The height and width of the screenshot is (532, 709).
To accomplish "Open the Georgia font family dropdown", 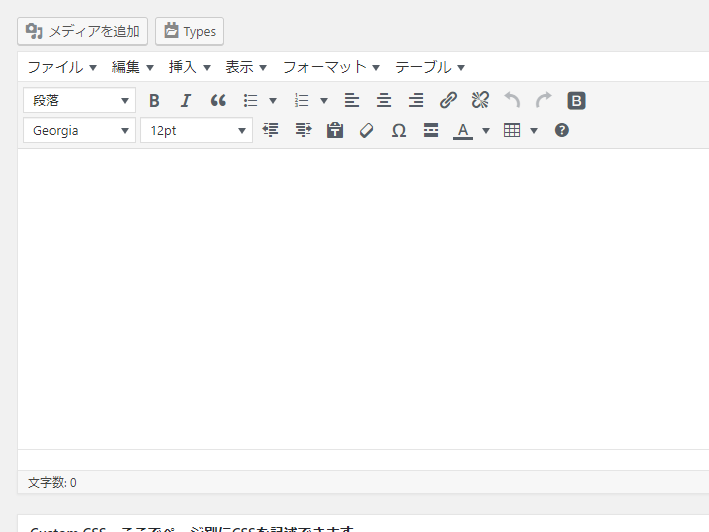I will coord(79,130).
